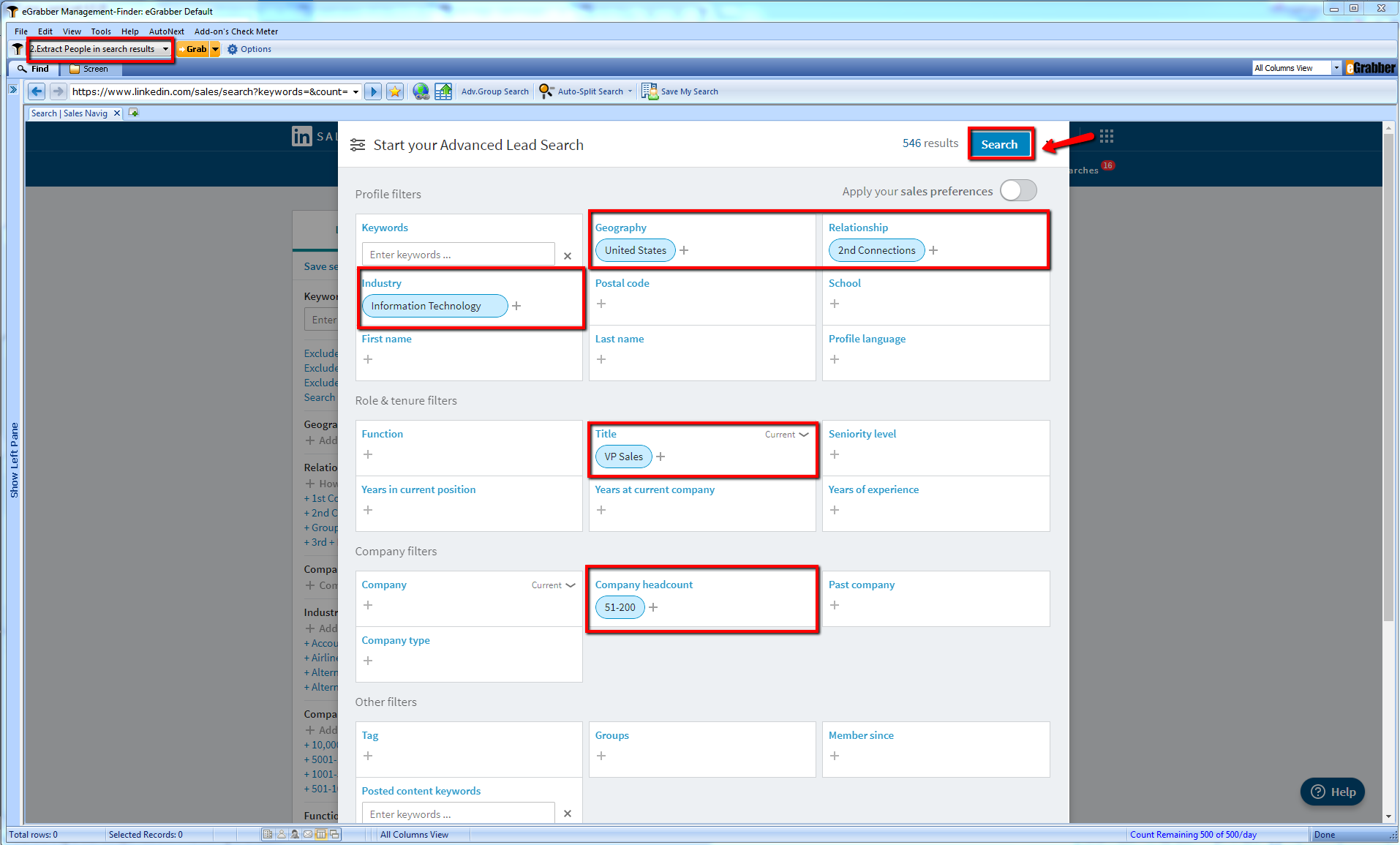Open the Edit menu

[45, 31]
